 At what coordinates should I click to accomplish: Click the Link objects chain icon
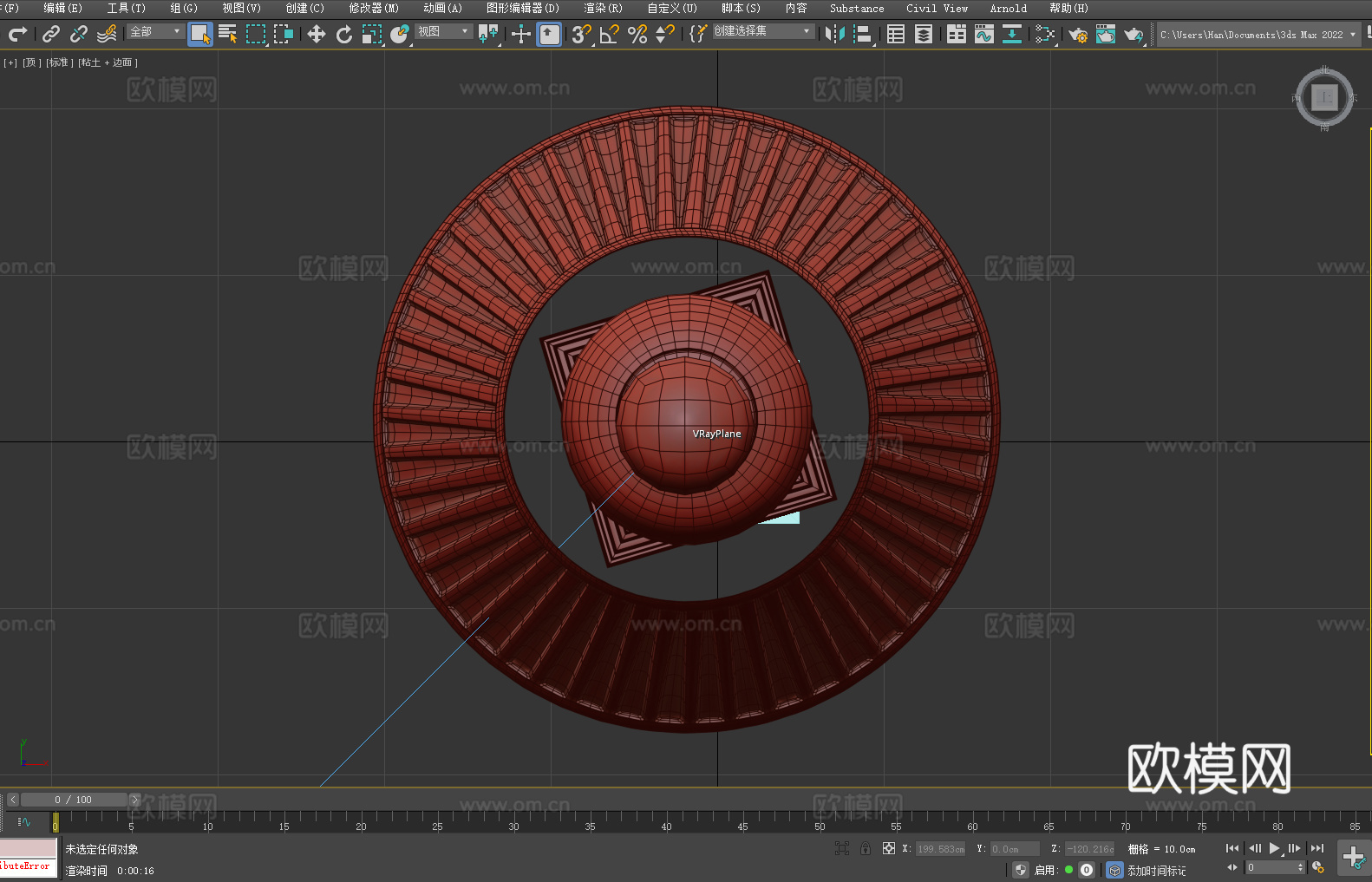coord(51,34)
